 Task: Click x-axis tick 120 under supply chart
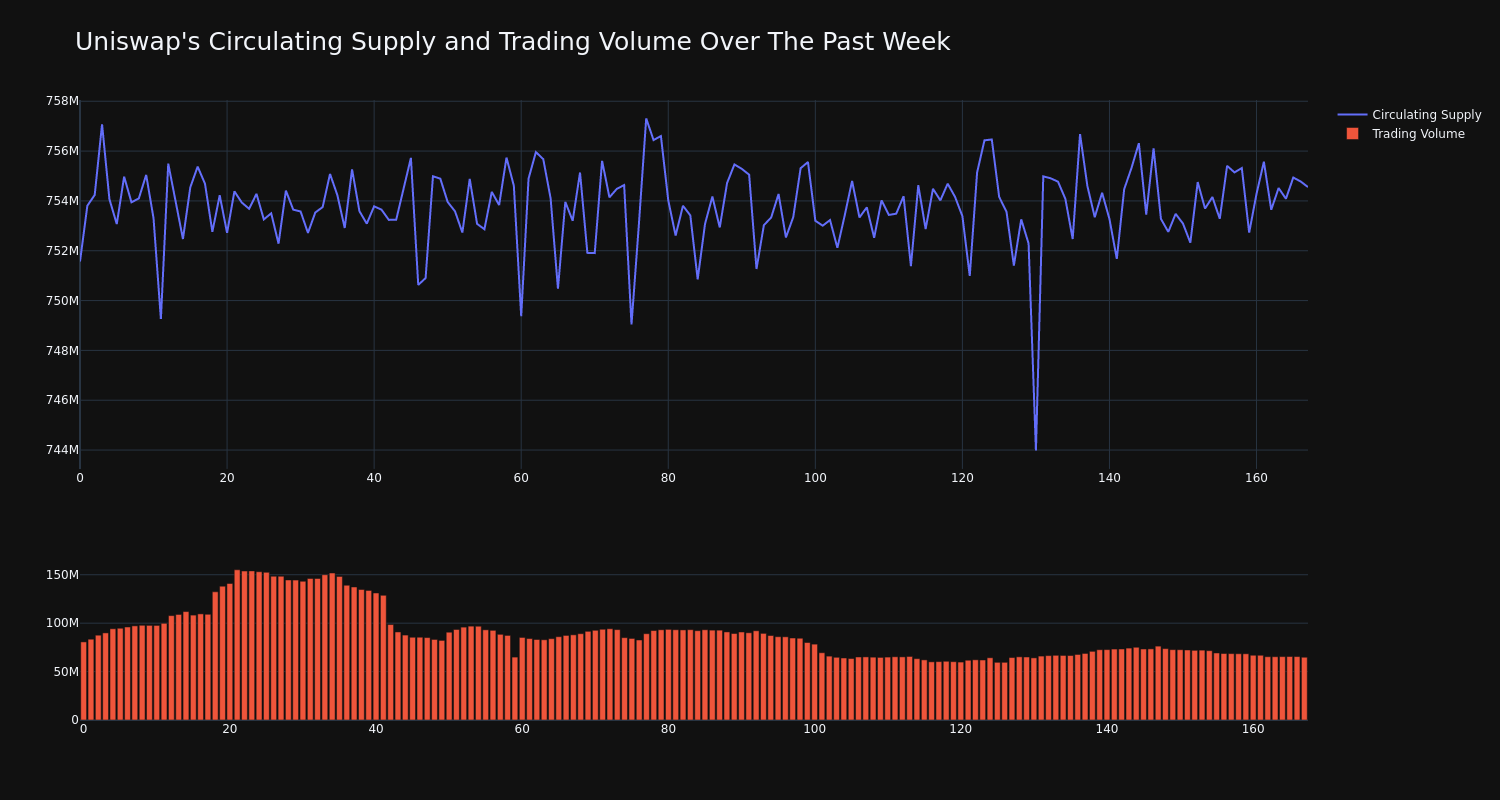pyautogui.click(x=962, y=478)
